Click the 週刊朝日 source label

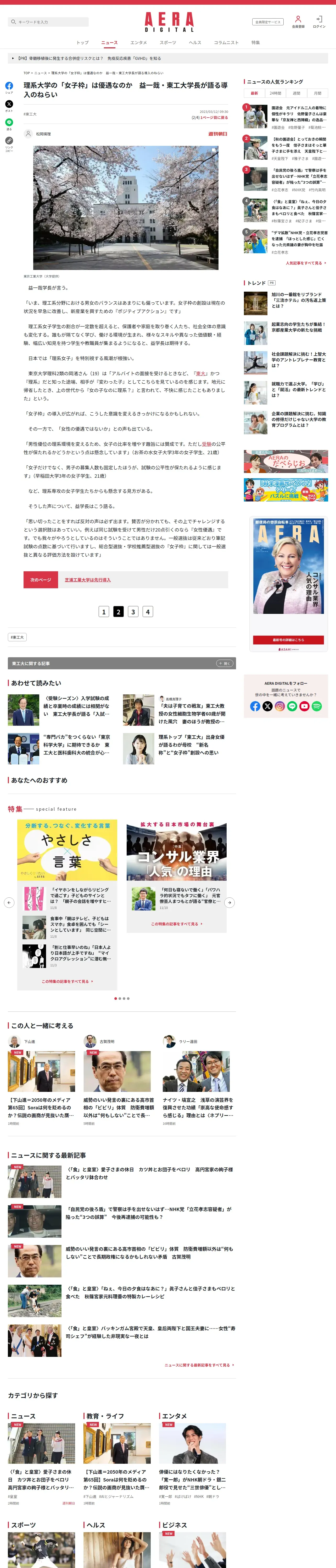[x=218, y=134]
